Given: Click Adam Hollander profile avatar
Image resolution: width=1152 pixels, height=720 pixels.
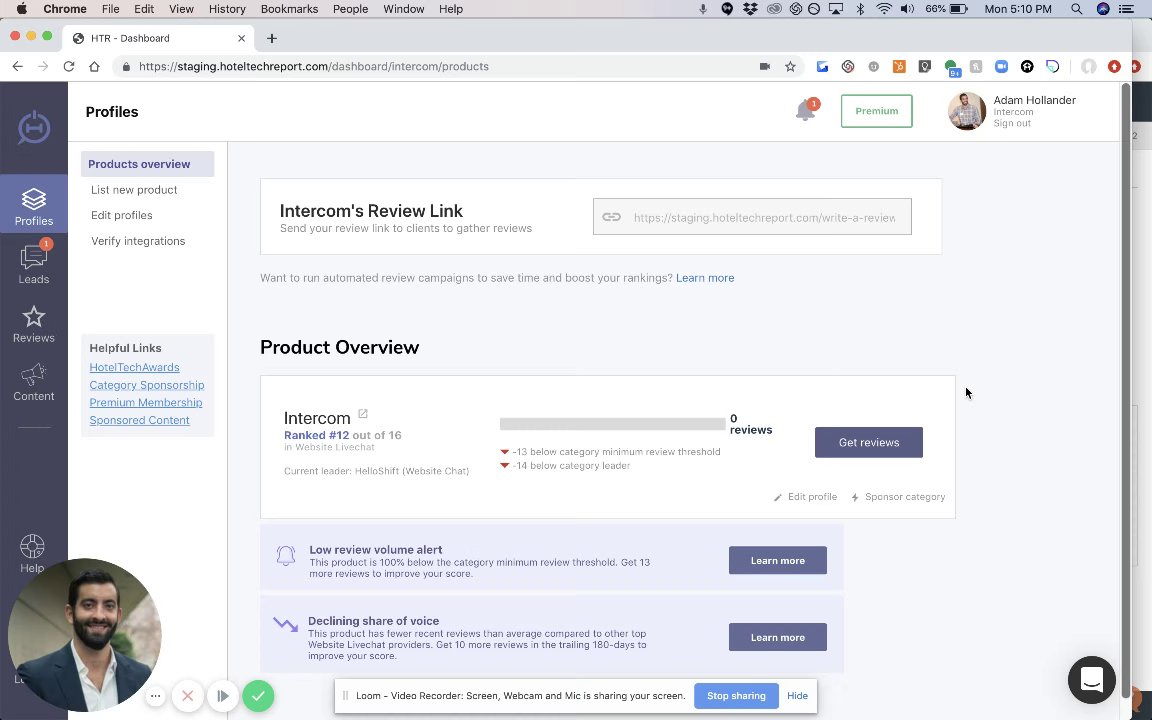Looking at the screenshot, I should (x=967, y=111).
